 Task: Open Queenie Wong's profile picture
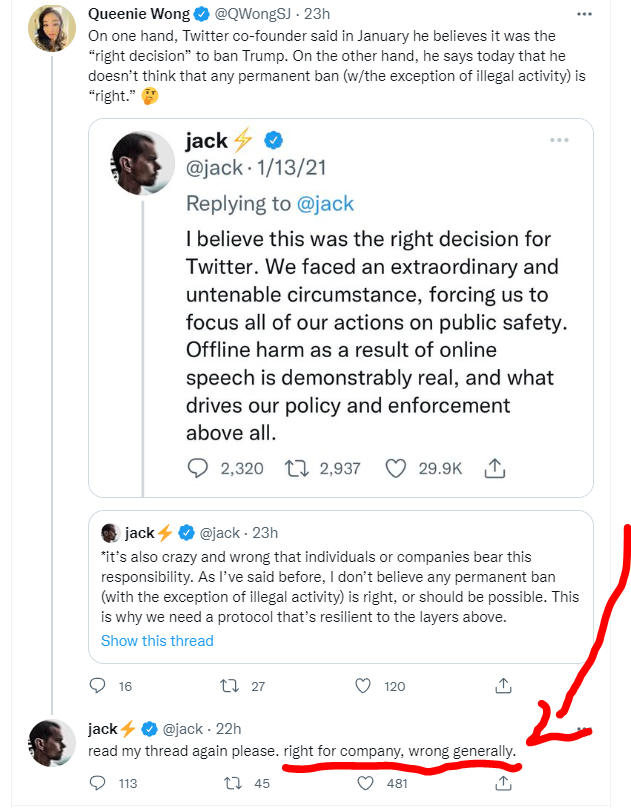tap(48, 26)
